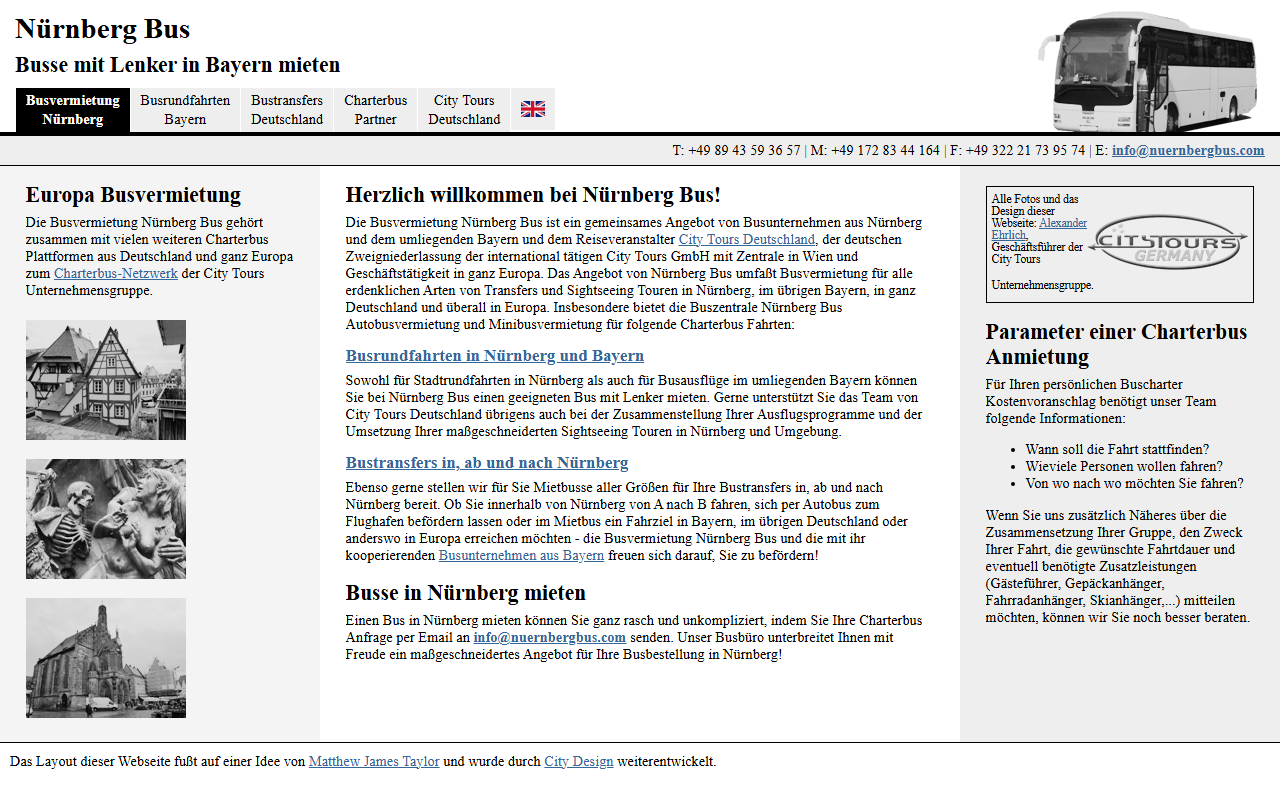Click the bullet Wann soll die Fahrt stattfinden?
1280x800 pixels.
pos(1117,449)
